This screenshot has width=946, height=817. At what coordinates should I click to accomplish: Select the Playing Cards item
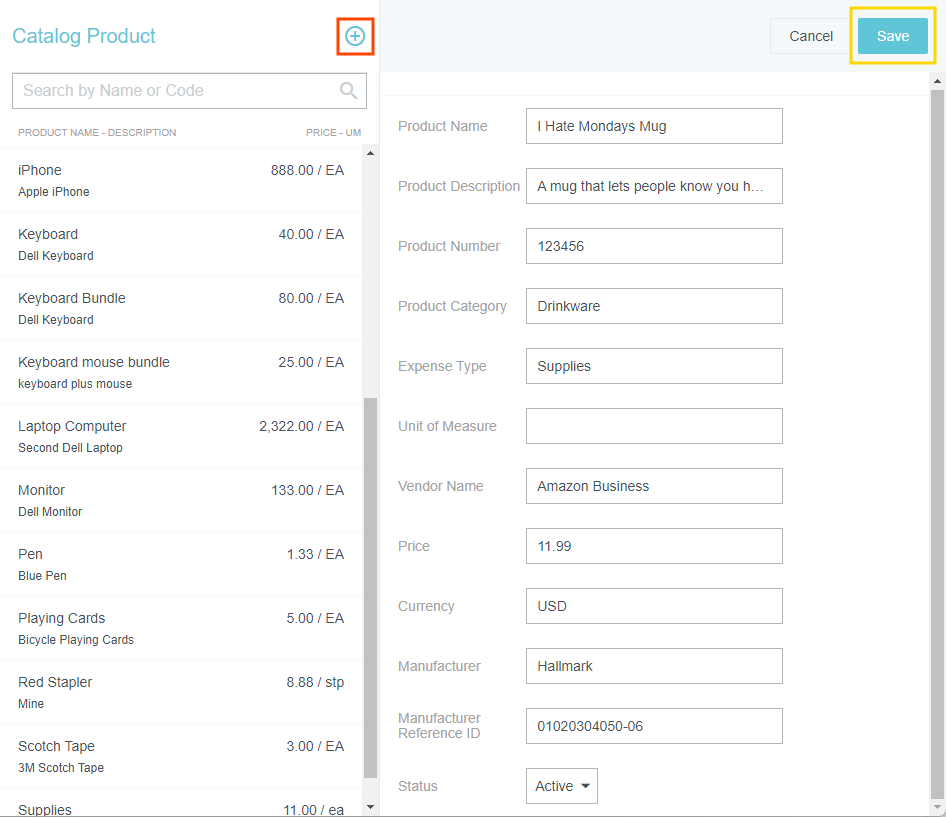point(180,628)
